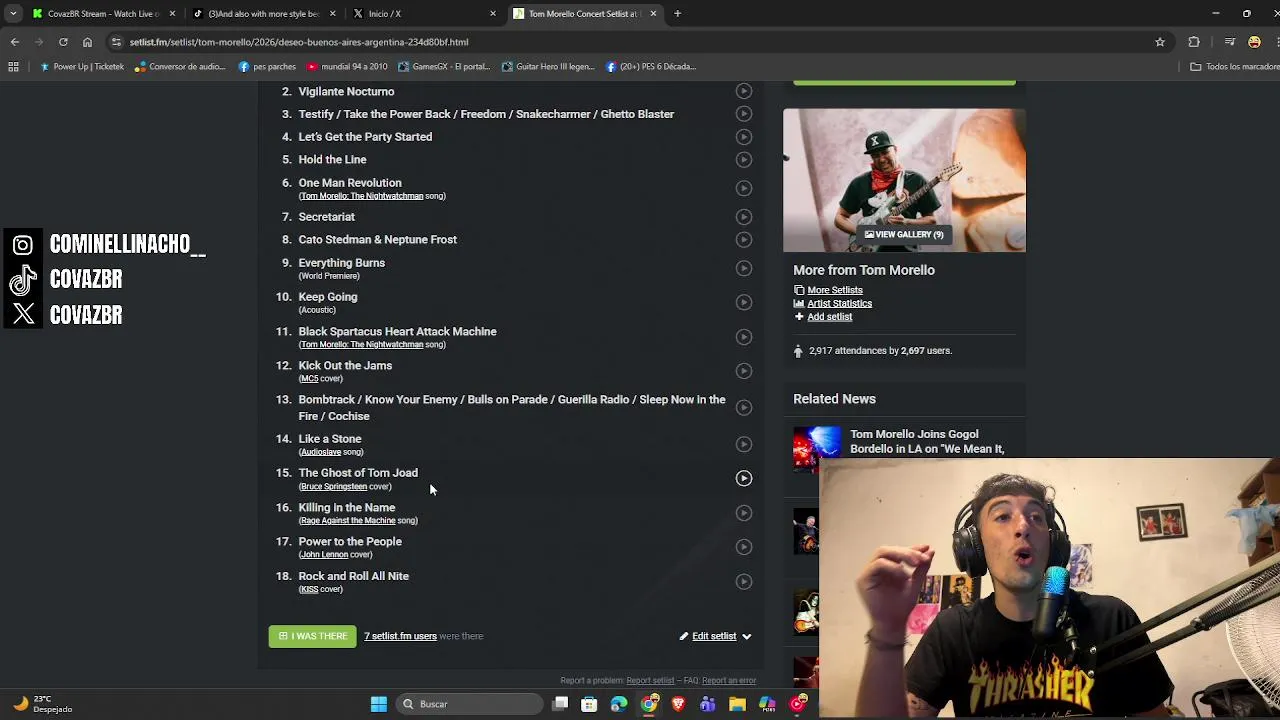Open the 7 setlist.fm users link
Viewport: 1280px width, 720px height.
click(400, 636)
